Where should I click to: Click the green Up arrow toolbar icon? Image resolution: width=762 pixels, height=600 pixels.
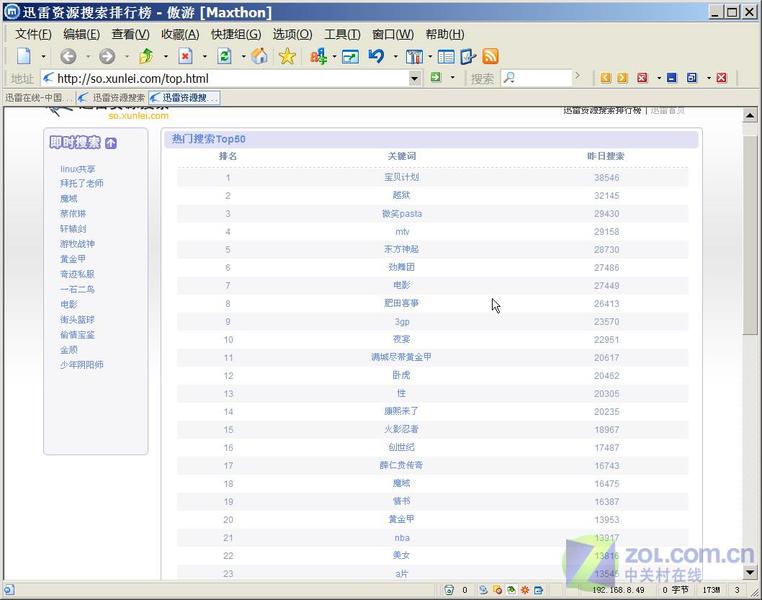pos(146,56)
